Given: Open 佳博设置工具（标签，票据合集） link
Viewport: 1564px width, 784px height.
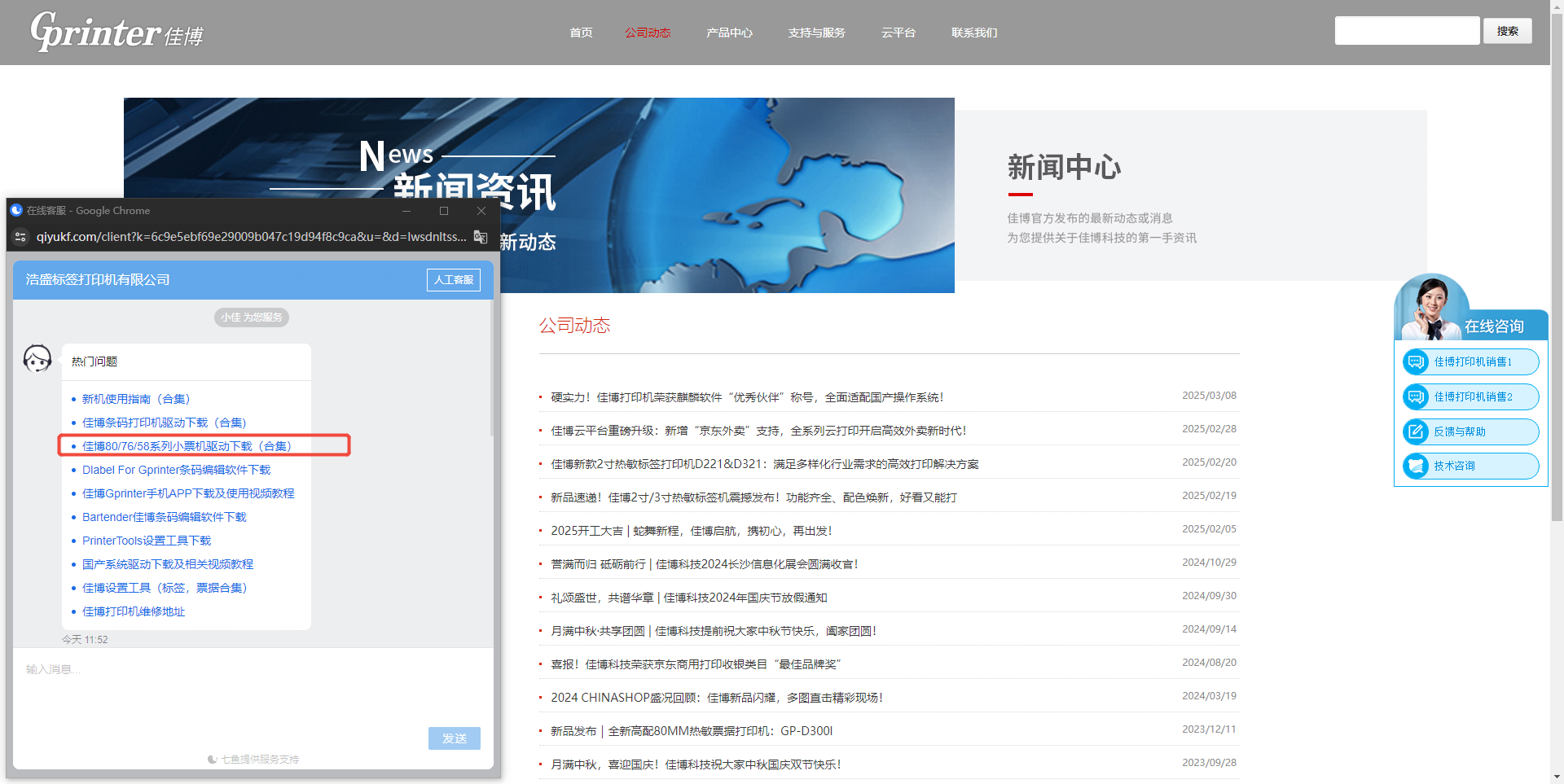Looking at the screenshot, I should click(165, 588).
